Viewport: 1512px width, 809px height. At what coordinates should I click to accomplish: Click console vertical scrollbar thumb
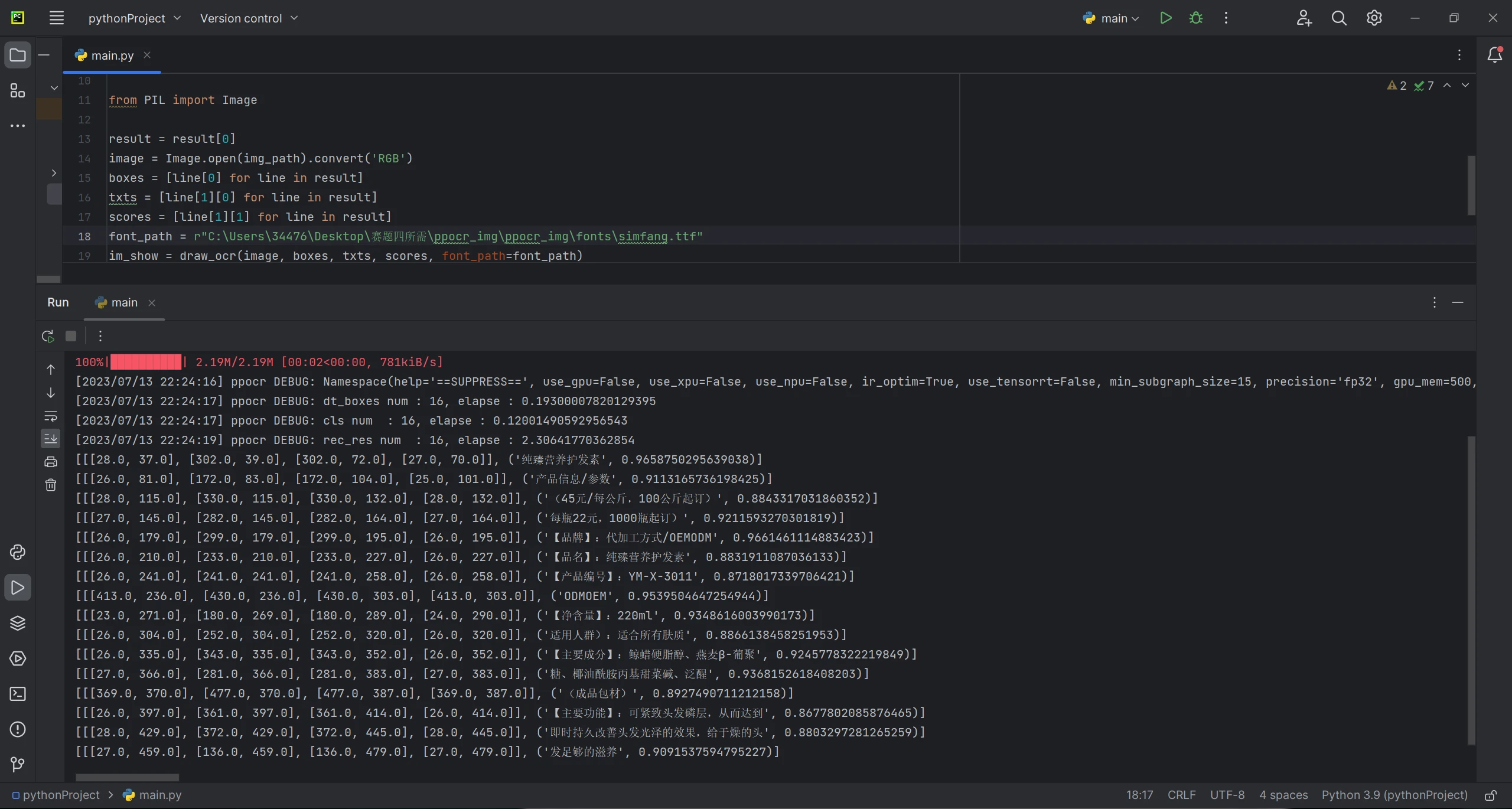click(x=1471, y=591)
